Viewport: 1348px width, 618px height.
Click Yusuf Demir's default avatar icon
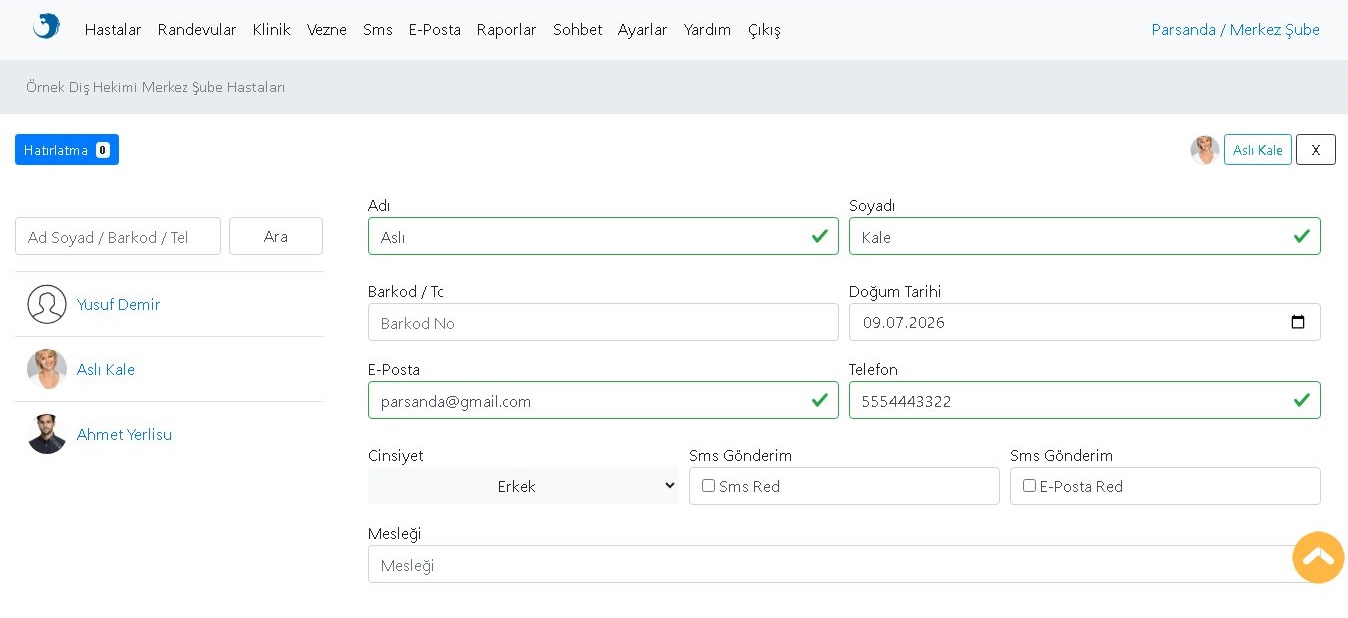[x=47, y=304]
